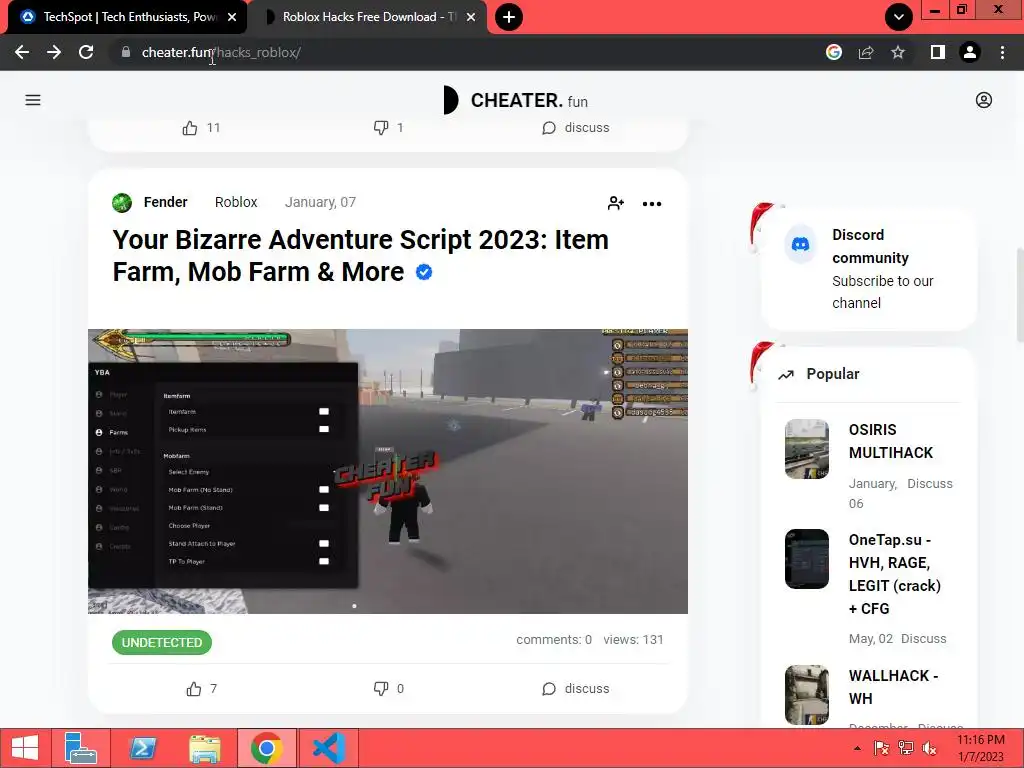The width and height of the screenshot is (1024, 768).
Task: Click the address bar URL
Action: pyautogui.click(x=221, y=52)
